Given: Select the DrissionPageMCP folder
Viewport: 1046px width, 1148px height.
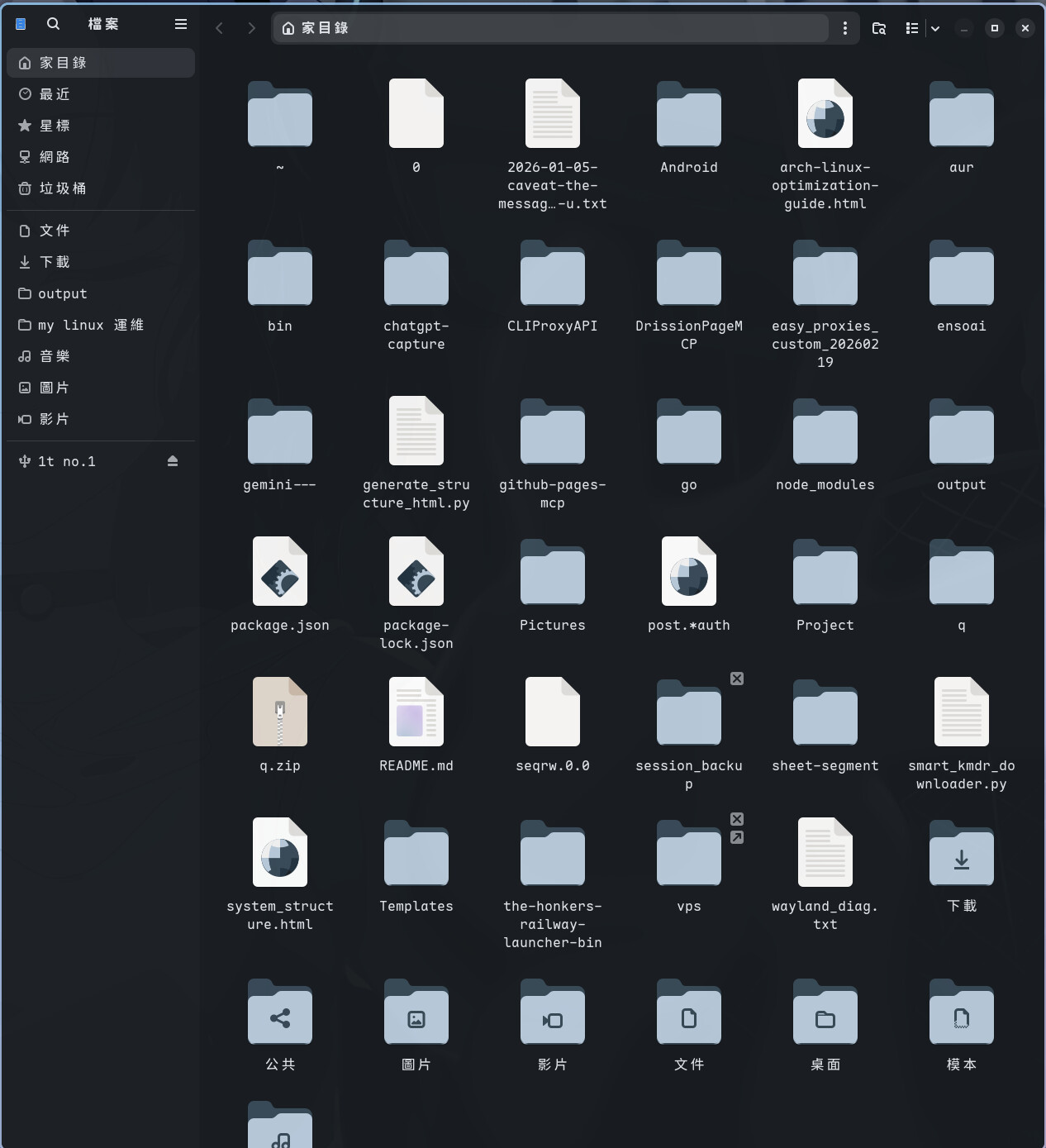Looking at the screenshot, I should click(689, 273).
